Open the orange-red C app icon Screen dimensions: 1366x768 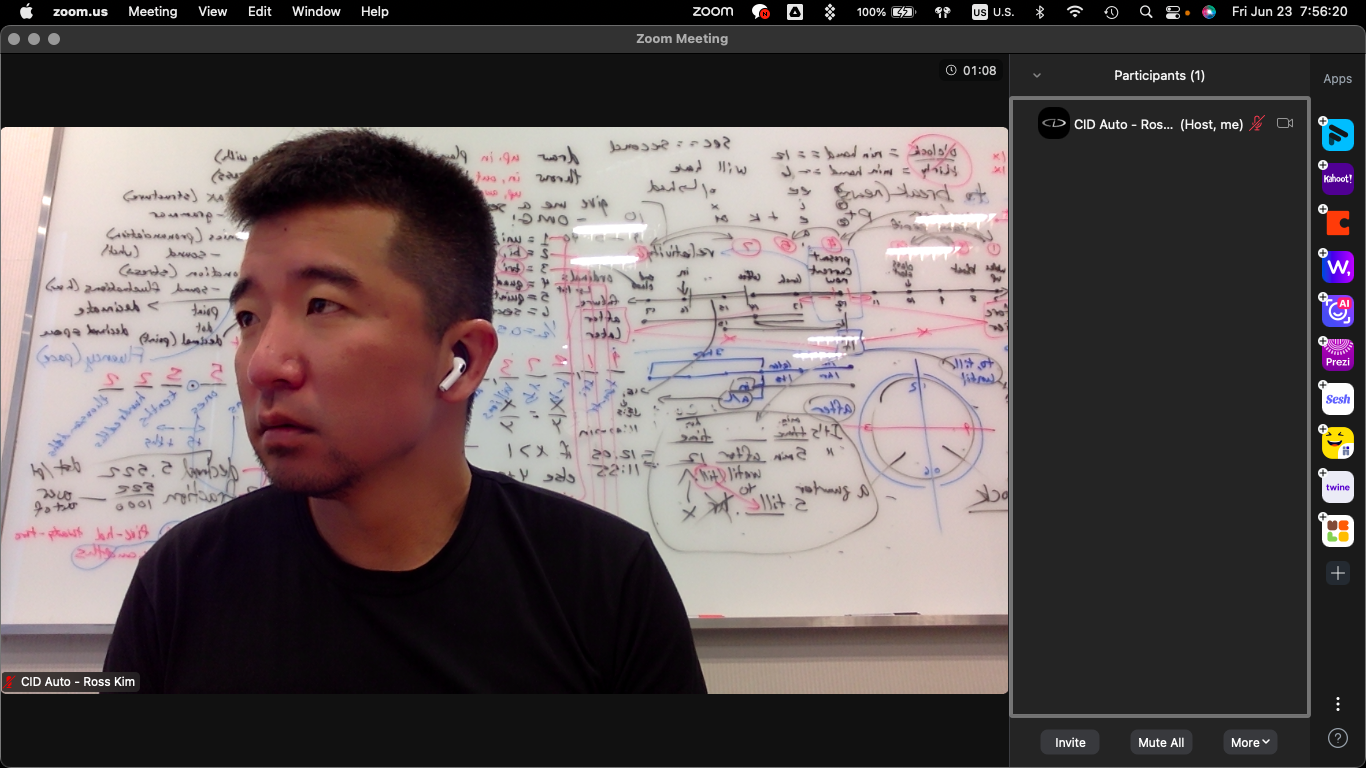tap(1338, 223)
